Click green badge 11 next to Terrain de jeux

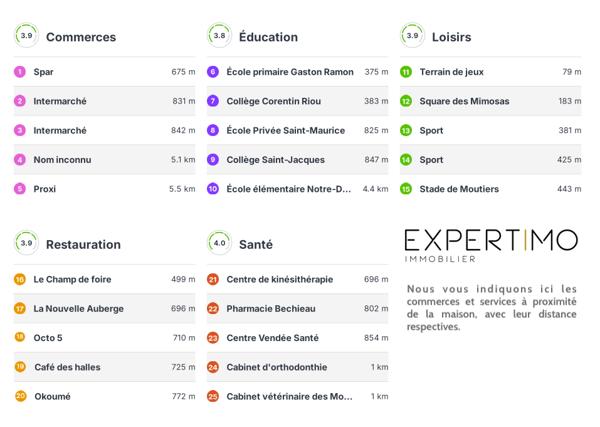[406, 72]
